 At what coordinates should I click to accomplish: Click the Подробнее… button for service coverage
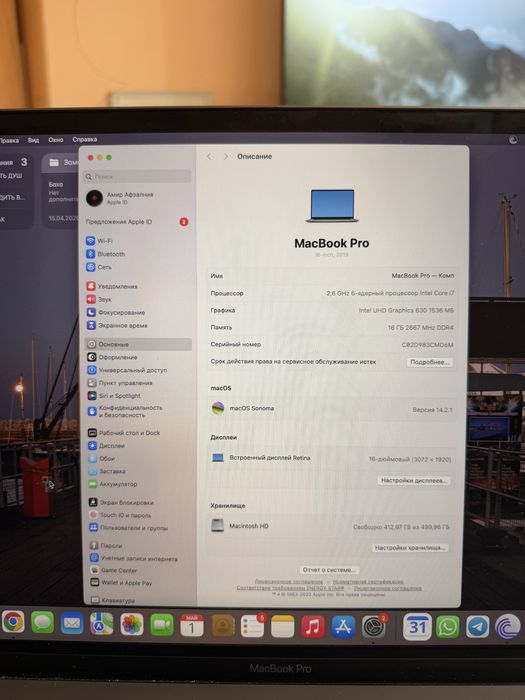[x=429, y=362]
